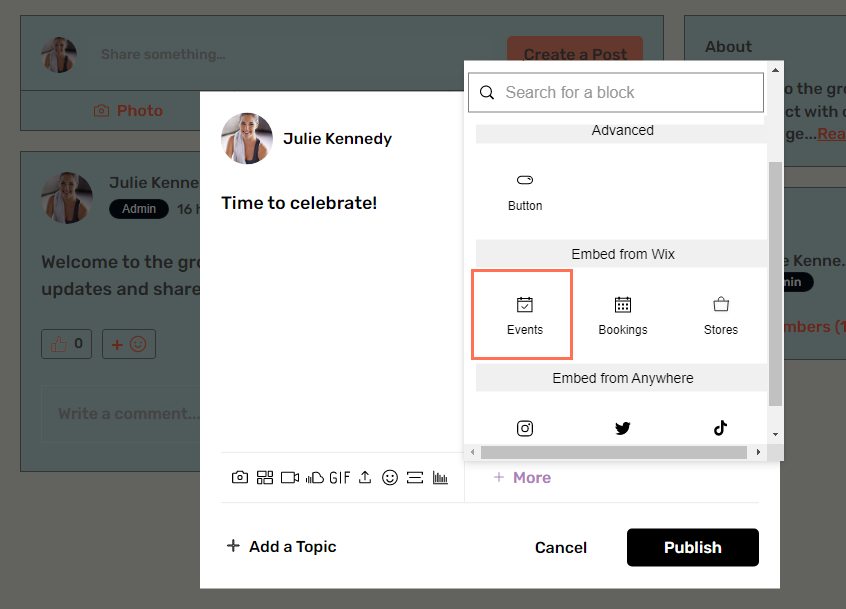Add a photo using the camera icon
The image size is (846, 609).
[x=240, y=477]
